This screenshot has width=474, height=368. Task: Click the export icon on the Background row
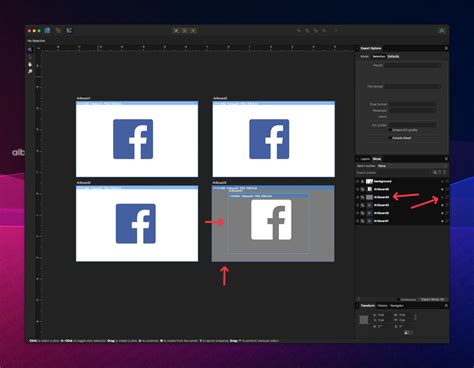coord(447,181)
